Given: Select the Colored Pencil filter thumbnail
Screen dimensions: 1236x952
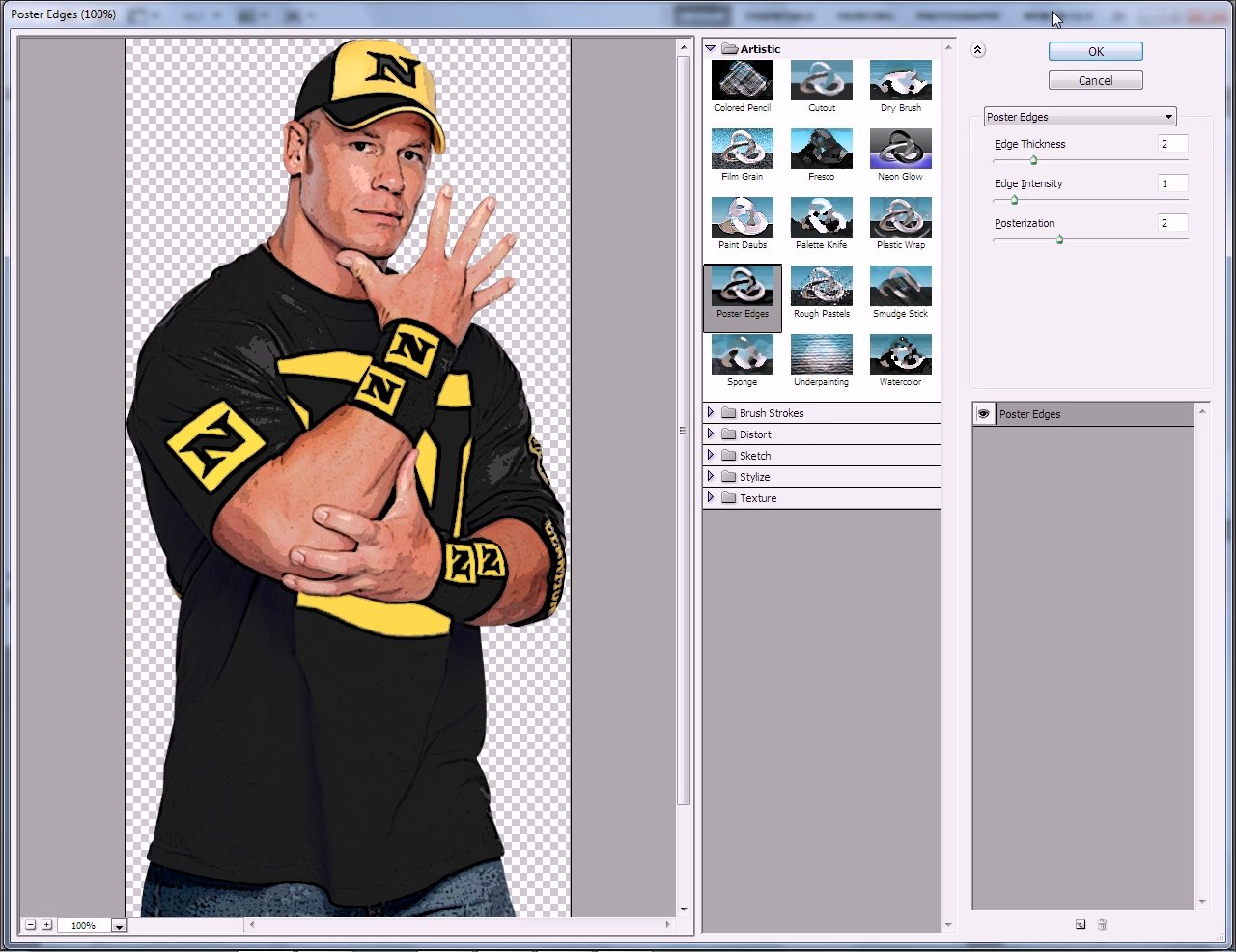Looking at the screenshot, I should (742, 80).
